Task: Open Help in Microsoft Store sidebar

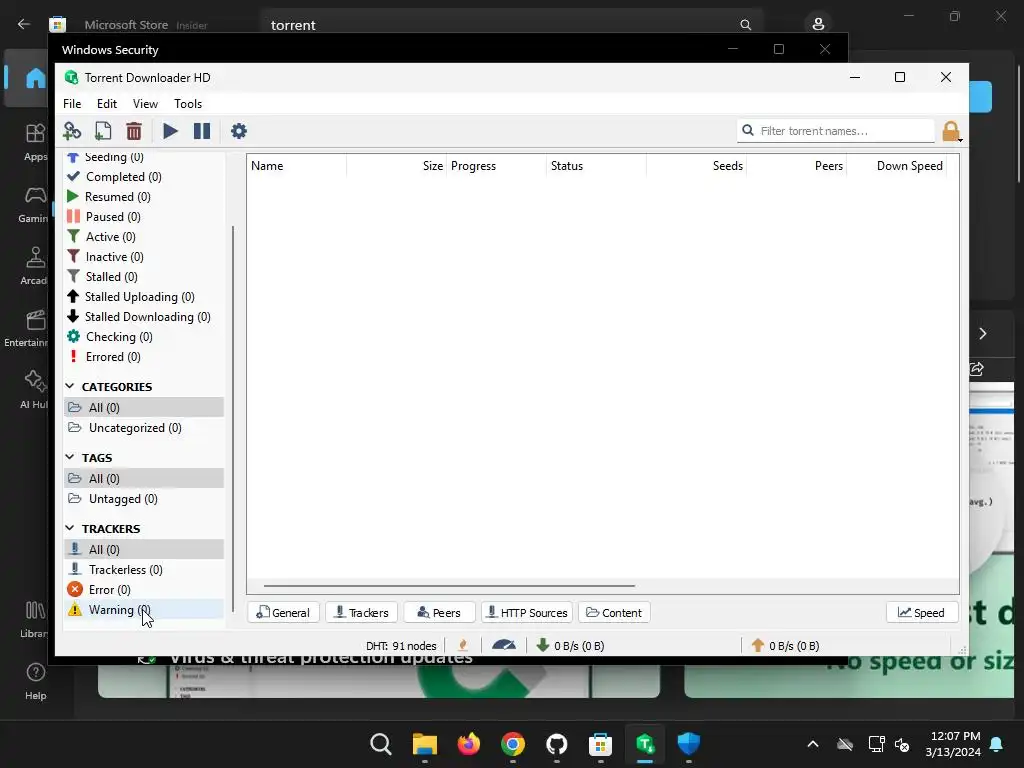Action: [x=35, y=681]
